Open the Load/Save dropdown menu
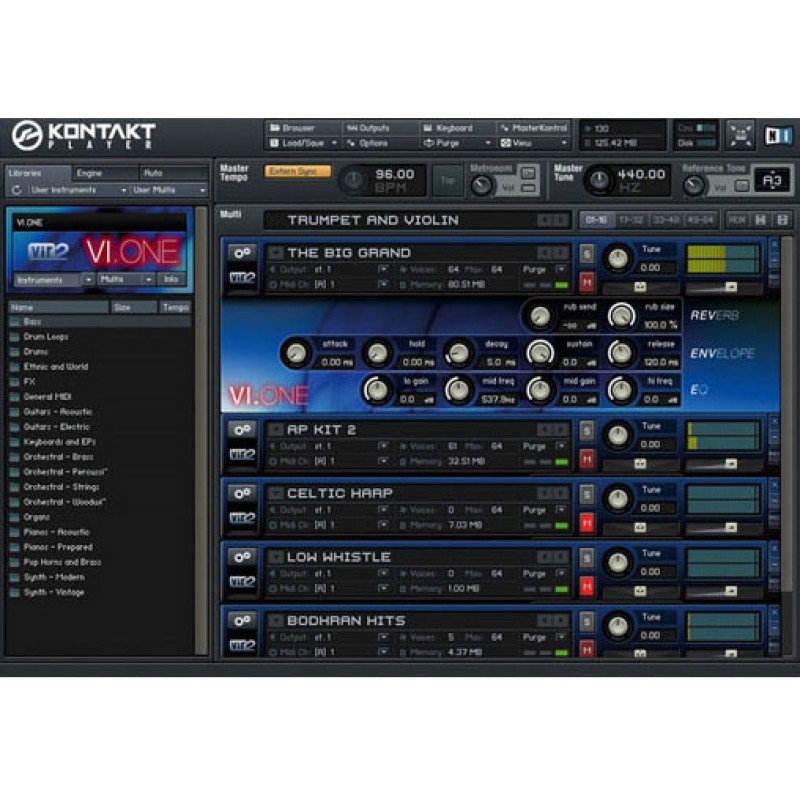The height and width of the screenshot is (800, 800). coord(304,143)
